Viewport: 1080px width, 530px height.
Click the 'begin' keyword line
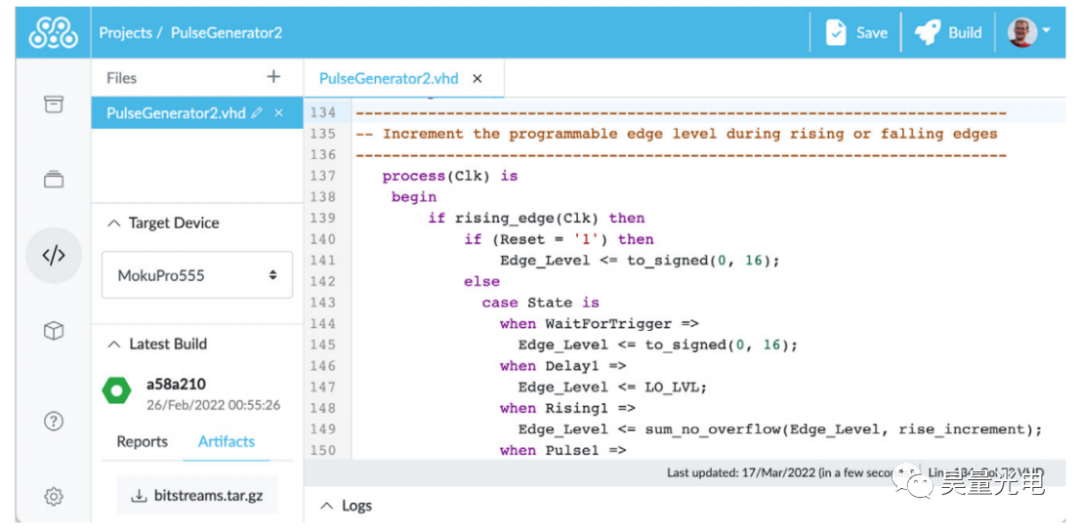(414, 197)
